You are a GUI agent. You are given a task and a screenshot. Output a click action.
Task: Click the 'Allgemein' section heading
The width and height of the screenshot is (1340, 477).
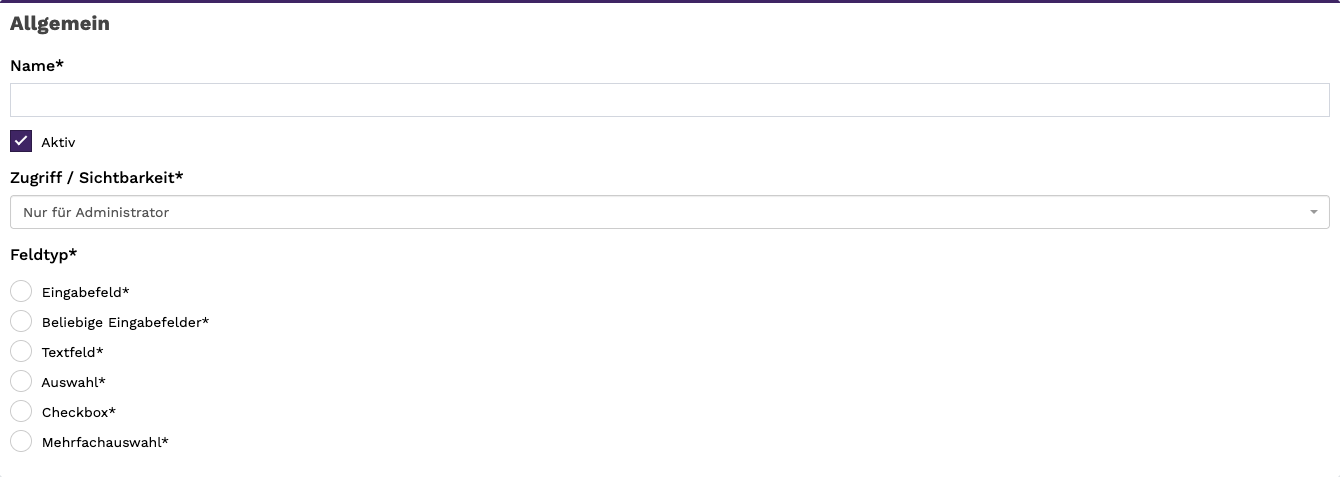[60, 24]
